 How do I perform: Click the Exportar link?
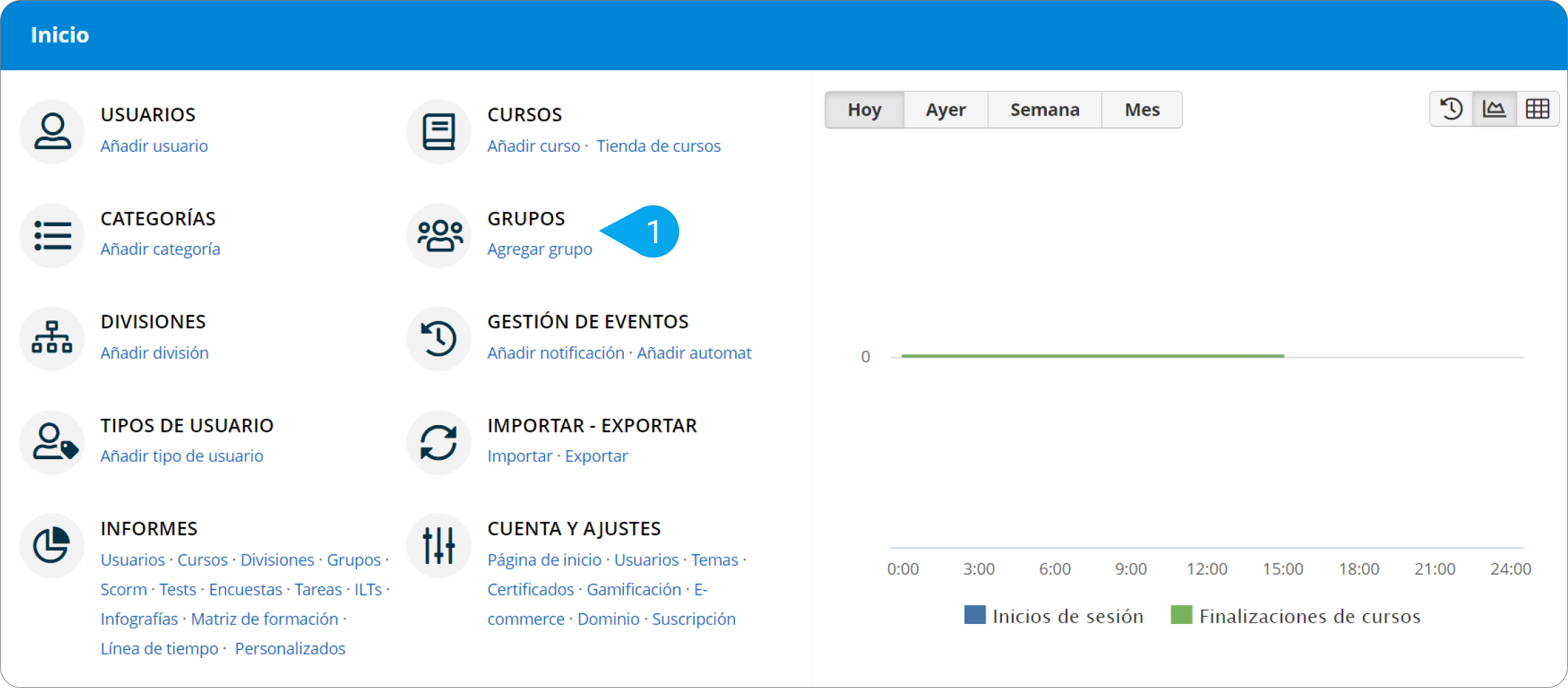click(x=597, y=456)
